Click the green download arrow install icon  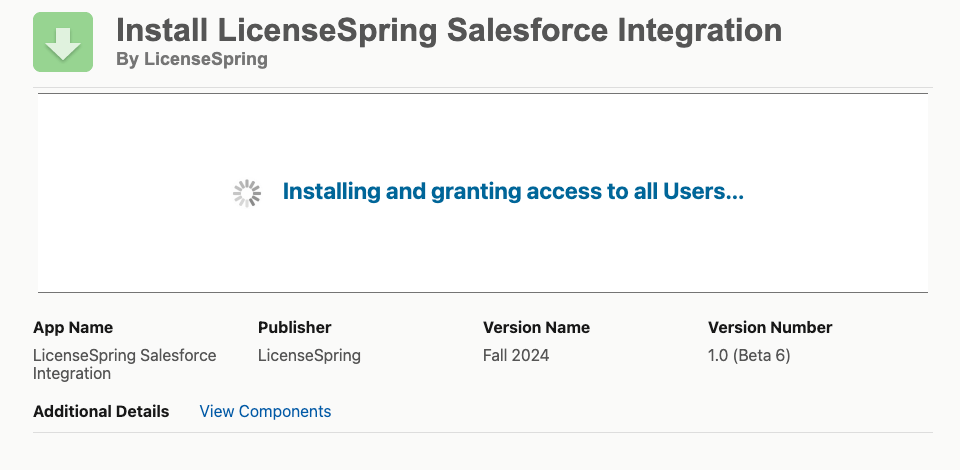tap(63, 42)
